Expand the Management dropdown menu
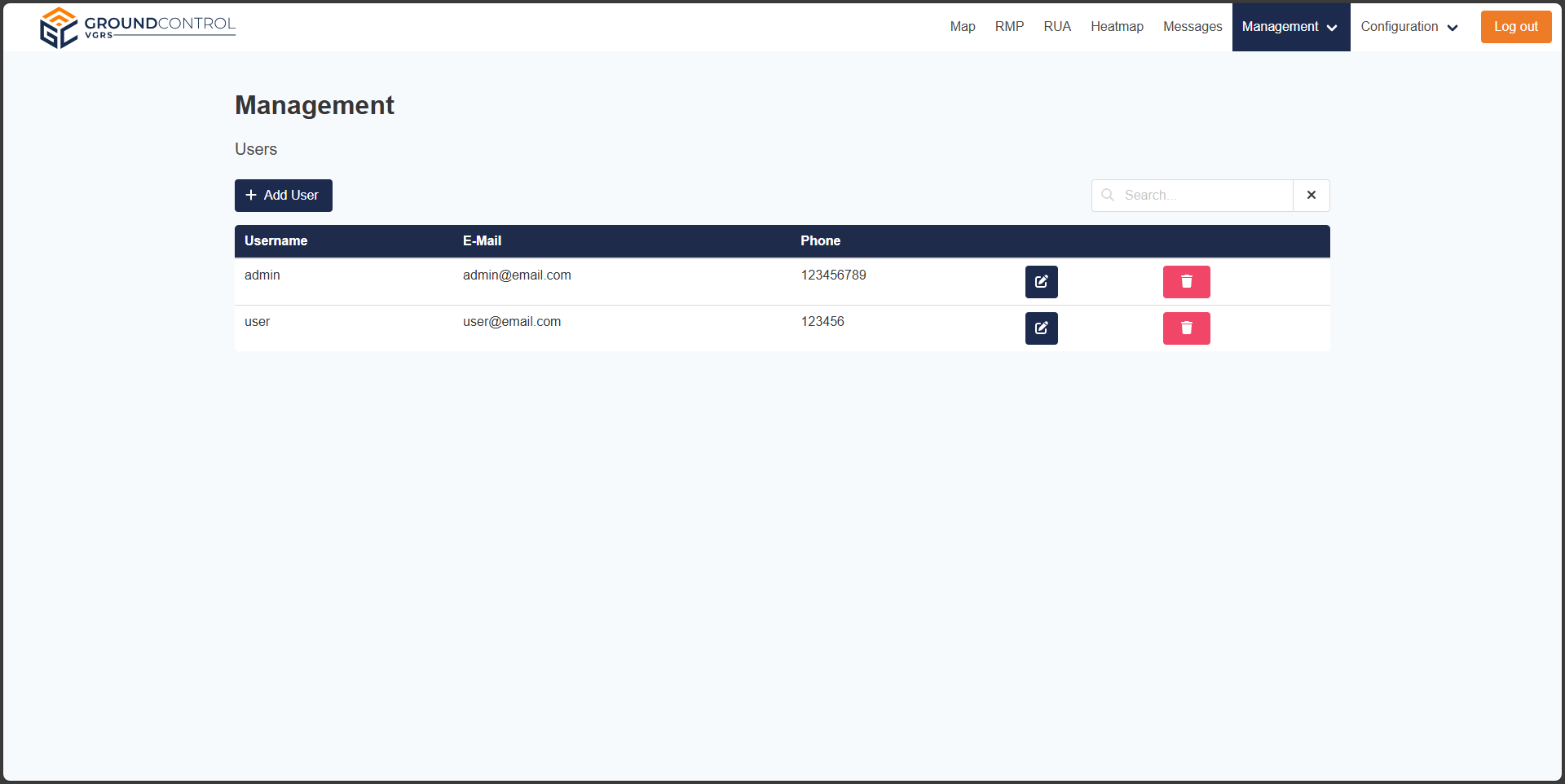 tap(1290, 27)
